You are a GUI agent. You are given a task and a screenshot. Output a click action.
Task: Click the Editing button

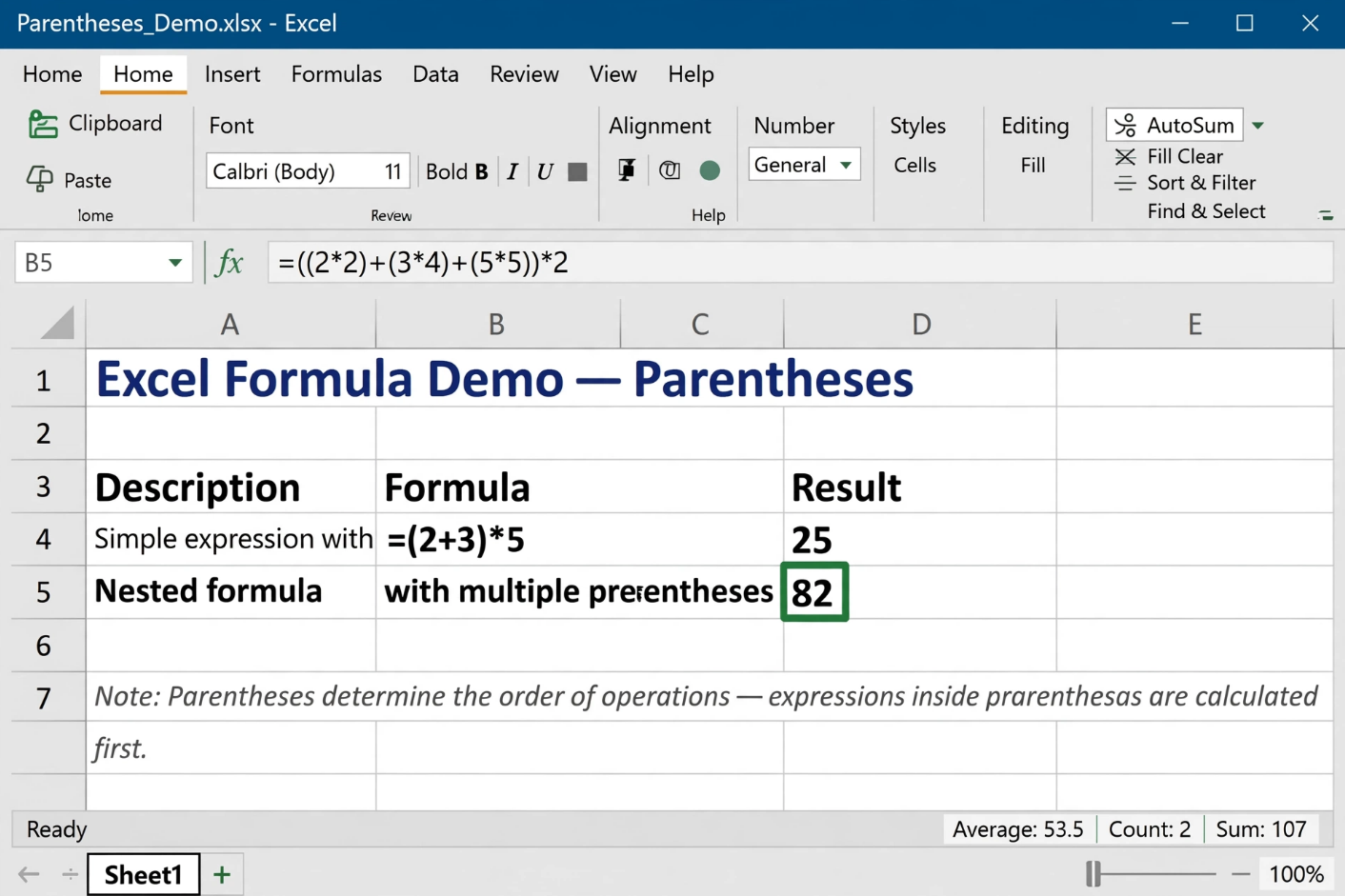click(x=1034, y=126)
